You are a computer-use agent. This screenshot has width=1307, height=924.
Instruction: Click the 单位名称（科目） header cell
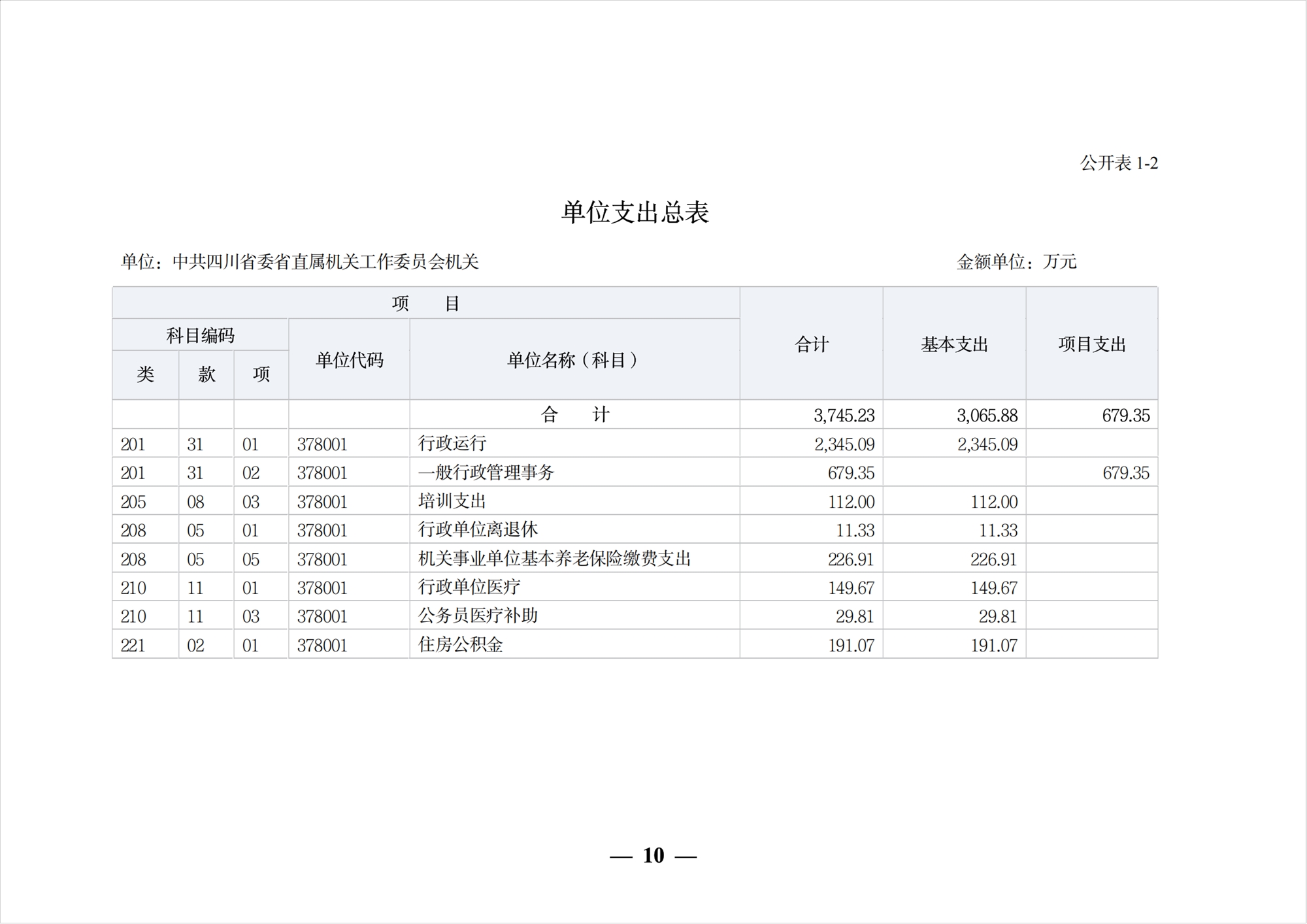pyautogui.click(x=574, y=360)
